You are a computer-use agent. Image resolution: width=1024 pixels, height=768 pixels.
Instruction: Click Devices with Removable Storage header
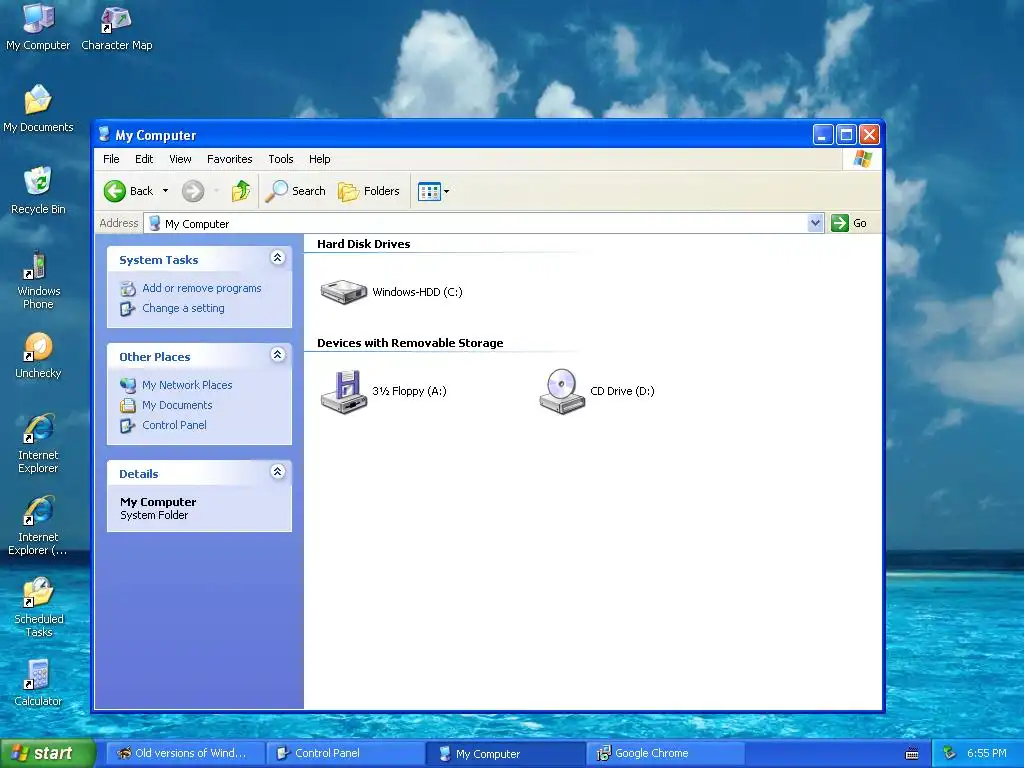tap(410, 344)
